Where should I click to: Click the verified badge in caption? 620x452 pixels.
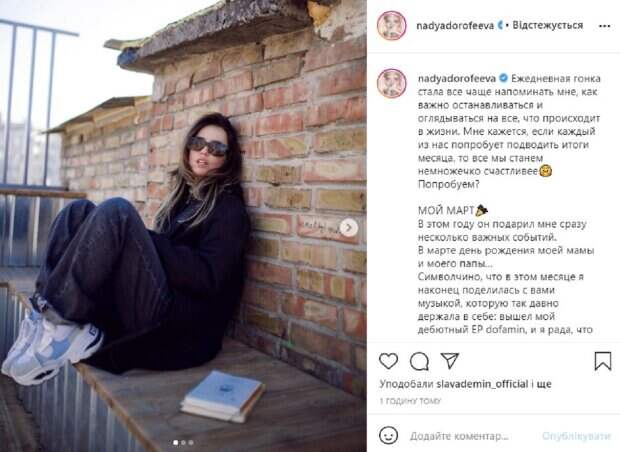pyautogui.click(x=503, y=78)
